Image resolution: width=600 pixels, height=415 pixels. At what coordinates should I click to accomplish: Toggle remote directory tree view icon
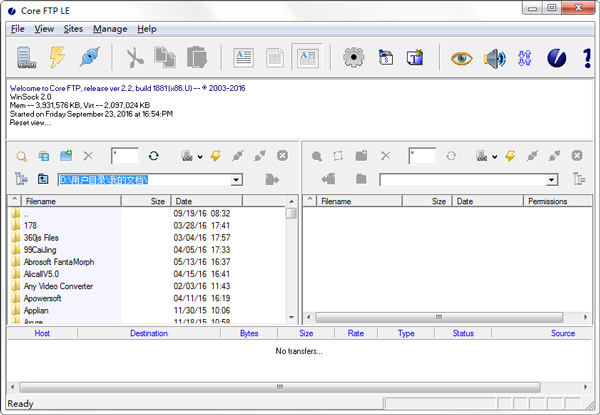(579, 179)
